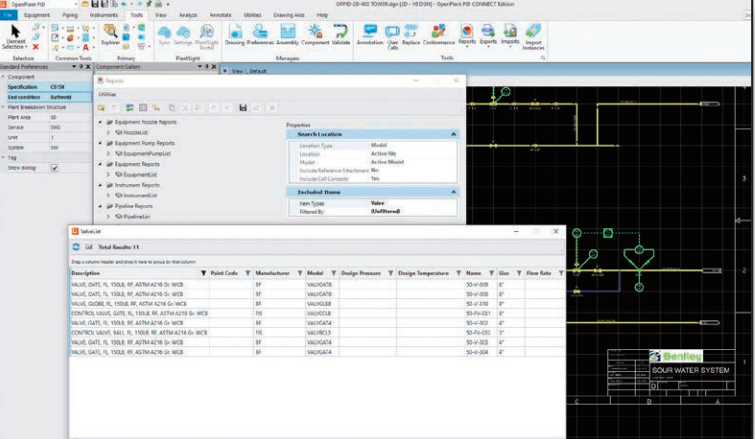Select the 50-V-310 globe valve row
Screen dimensions: 755x439
pos(317,304)
